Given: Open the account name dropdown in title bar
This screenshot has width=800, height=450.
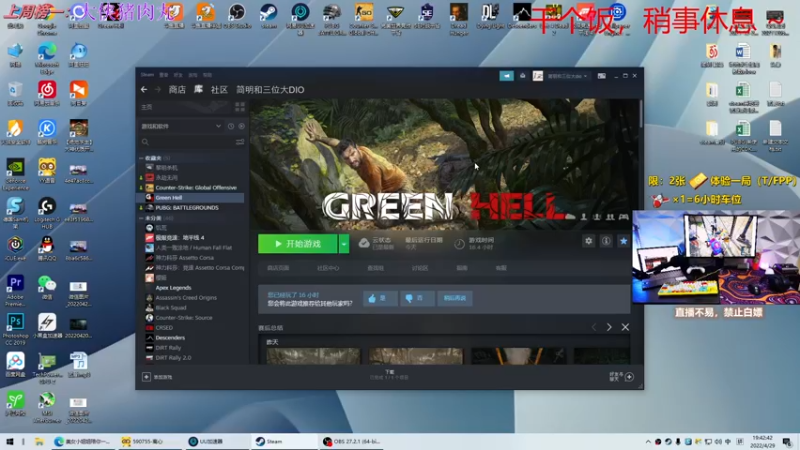Looking at the screenshot, I should (x=567, y=76).
